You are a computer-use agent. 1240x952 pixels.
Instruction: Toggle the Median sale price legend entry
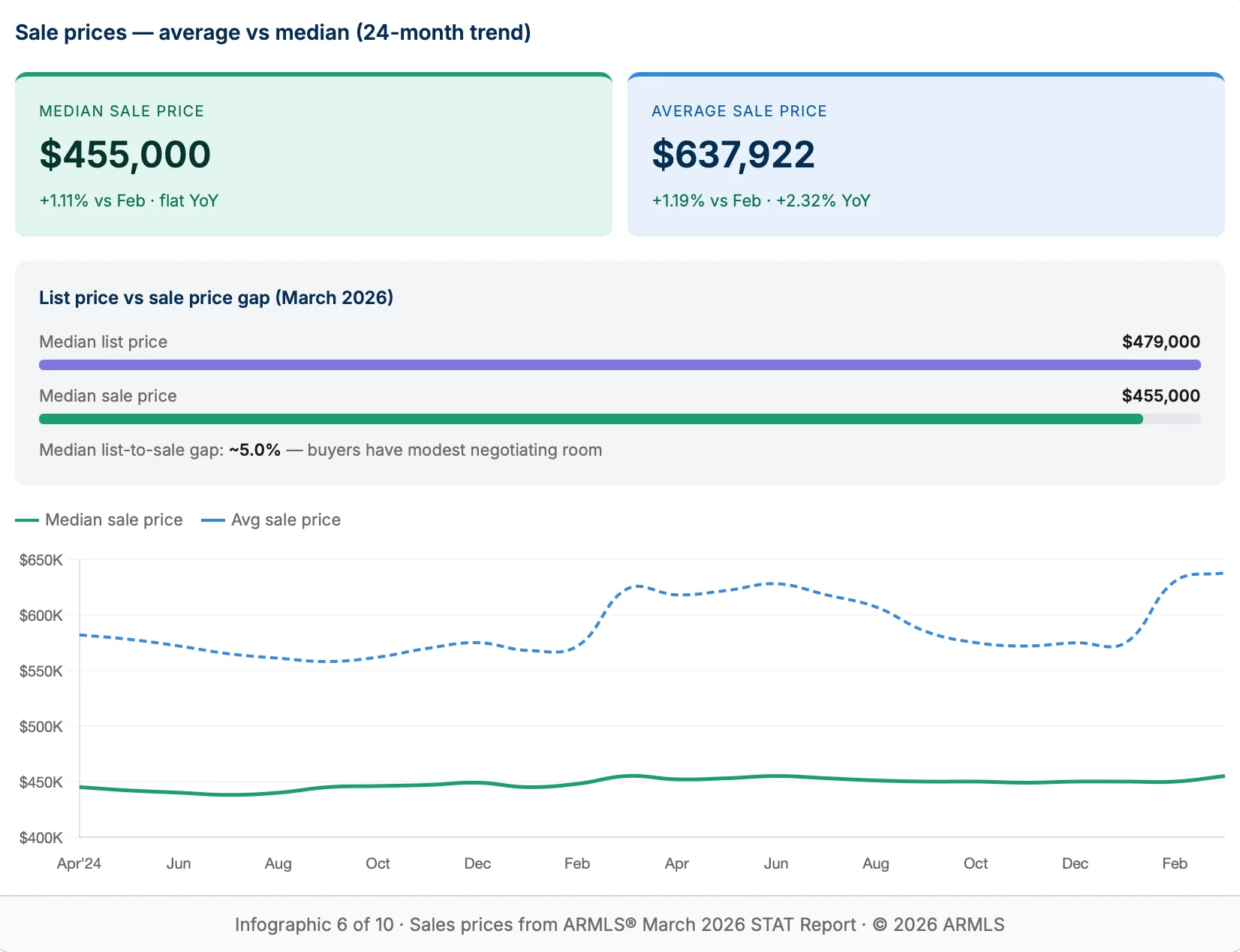(113, 520)
